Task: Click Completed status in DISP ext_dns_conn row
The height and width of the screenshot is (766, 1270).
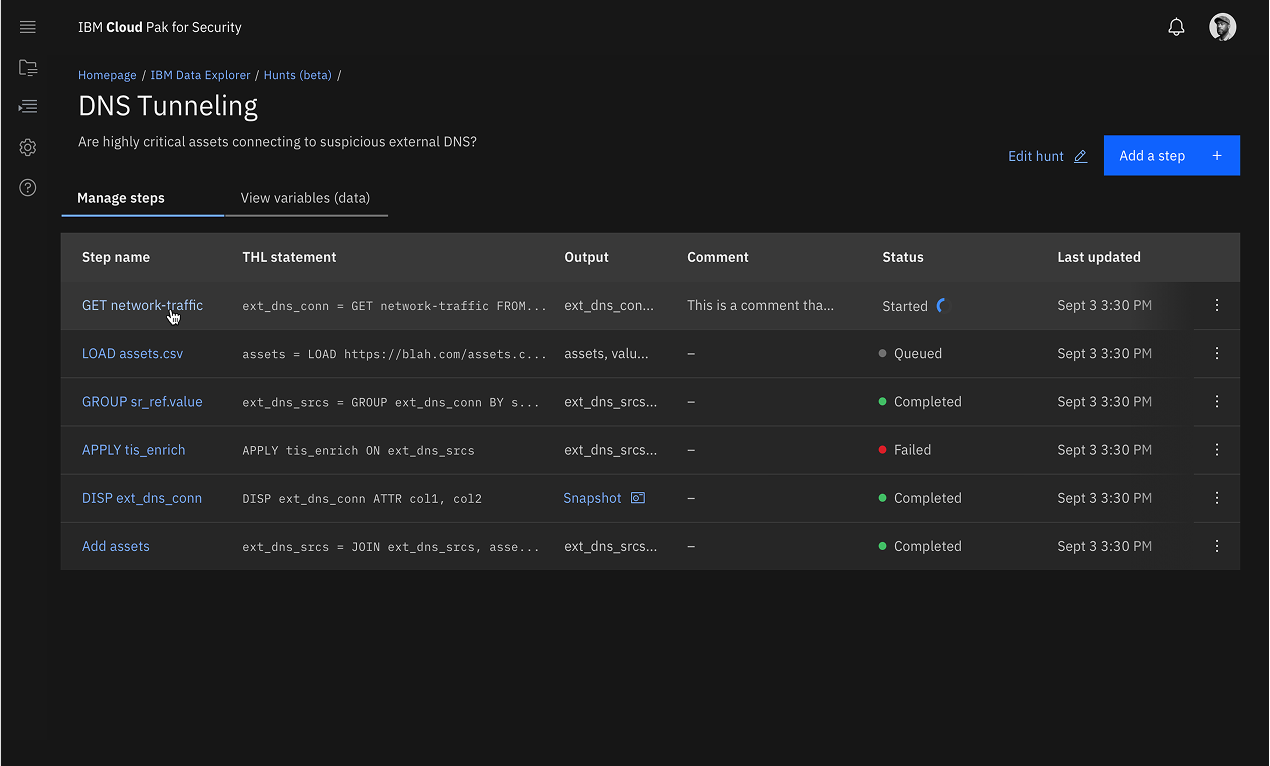Action: pos(928,498)
